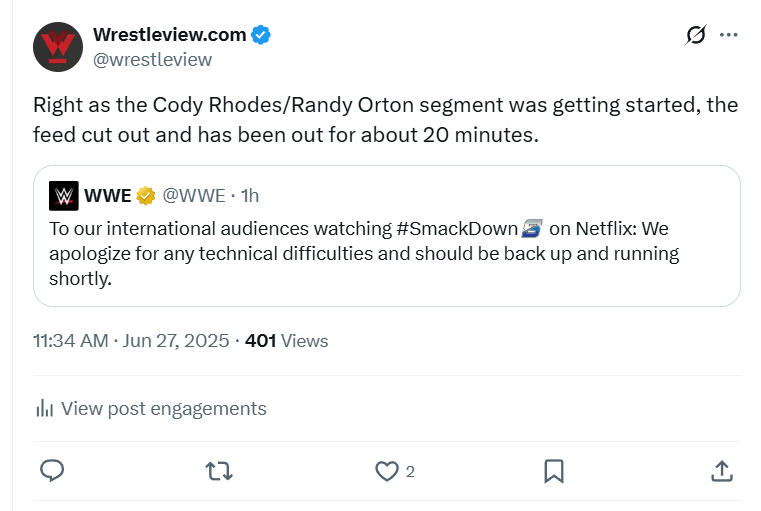
Task: Click the bar chart analytics icon
Action: tap(44, 408)
